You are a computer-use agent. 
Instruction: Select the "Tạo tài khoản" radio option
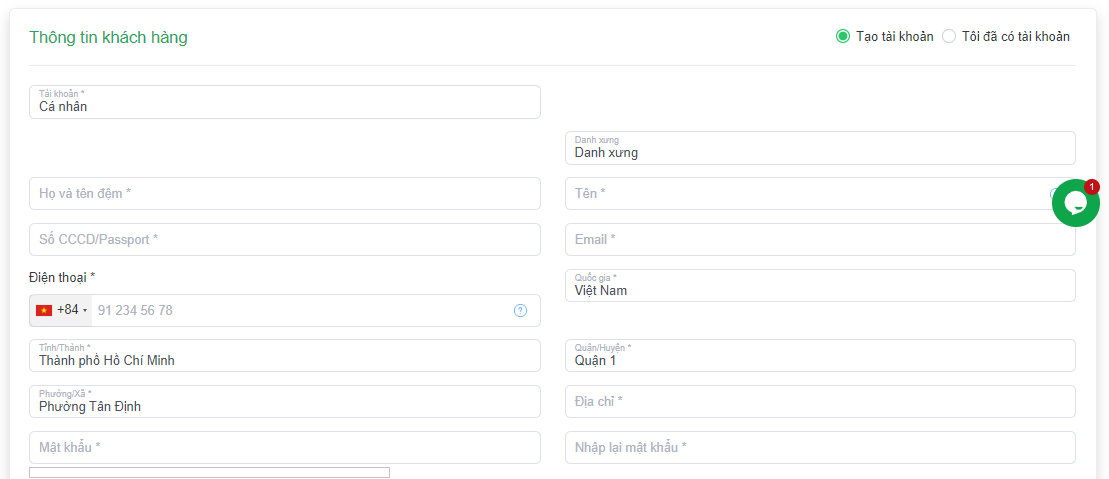pyautogui.click(x=843, y=37)
